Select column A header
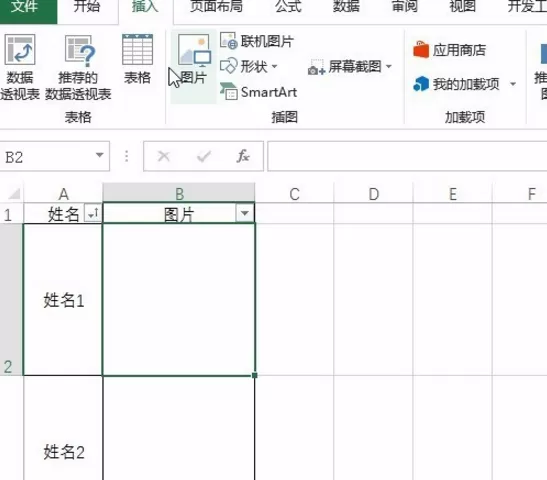This screenshot has width=547, height=480. [63, 194]
